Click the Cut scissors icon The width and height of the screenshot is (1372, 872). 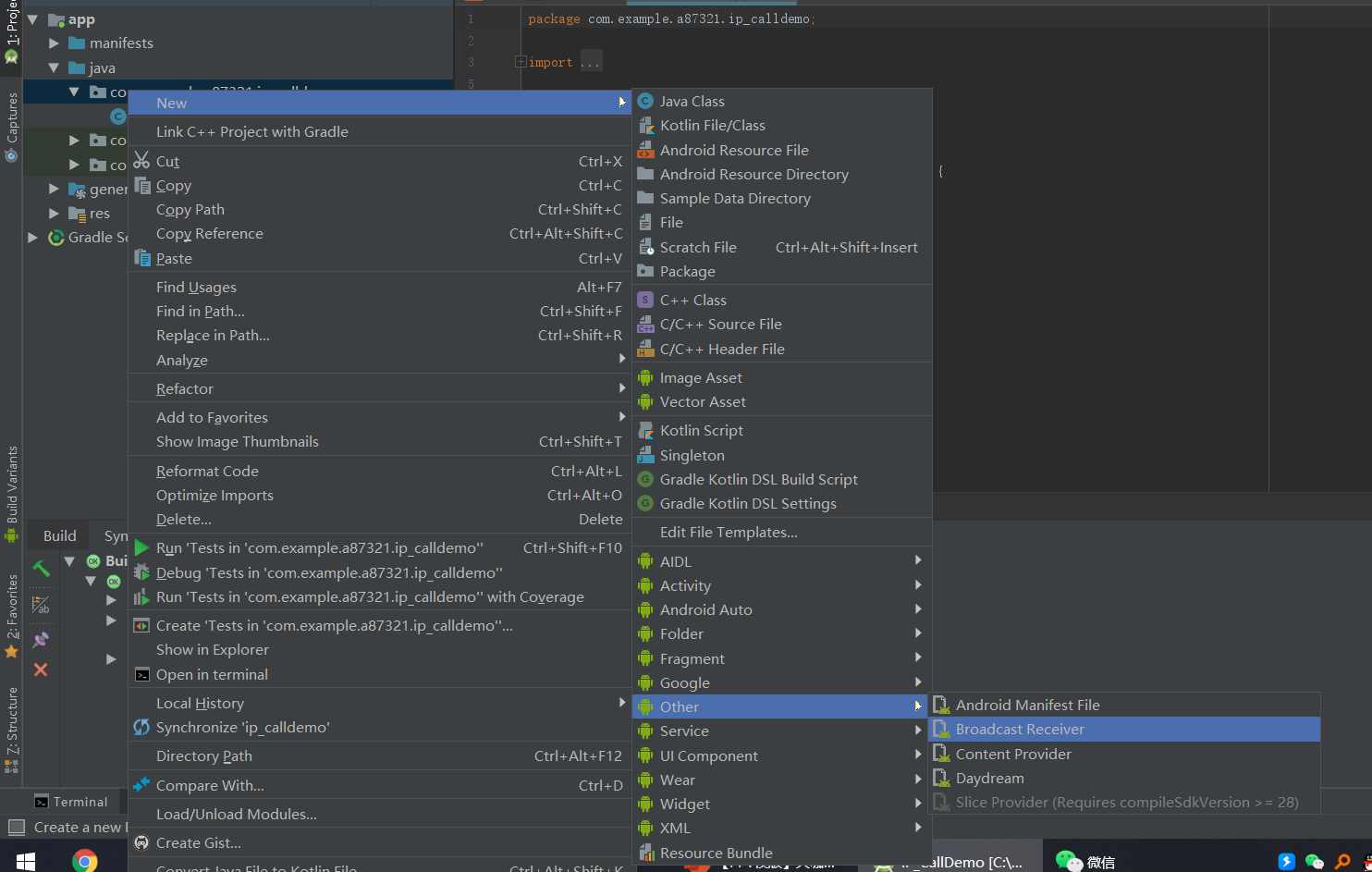click(x=141, y=160)
